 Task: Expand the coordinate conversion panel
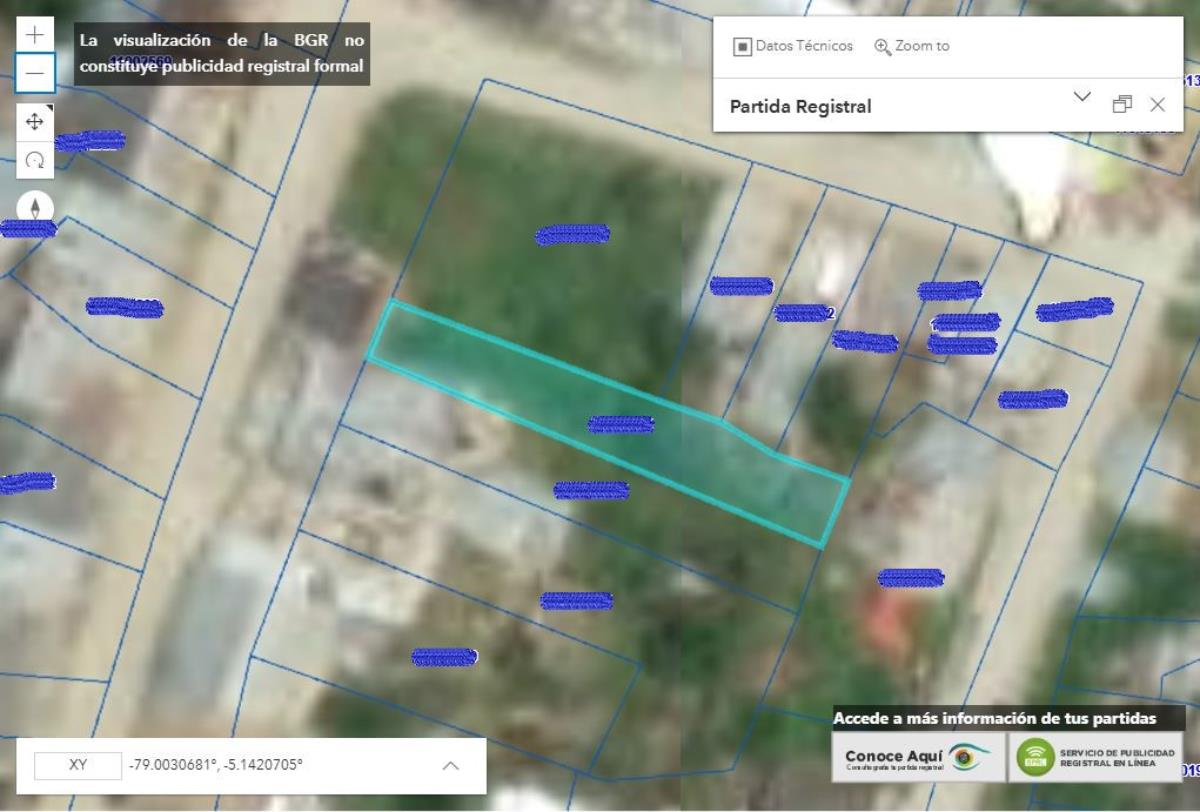(x=451, y=766)
